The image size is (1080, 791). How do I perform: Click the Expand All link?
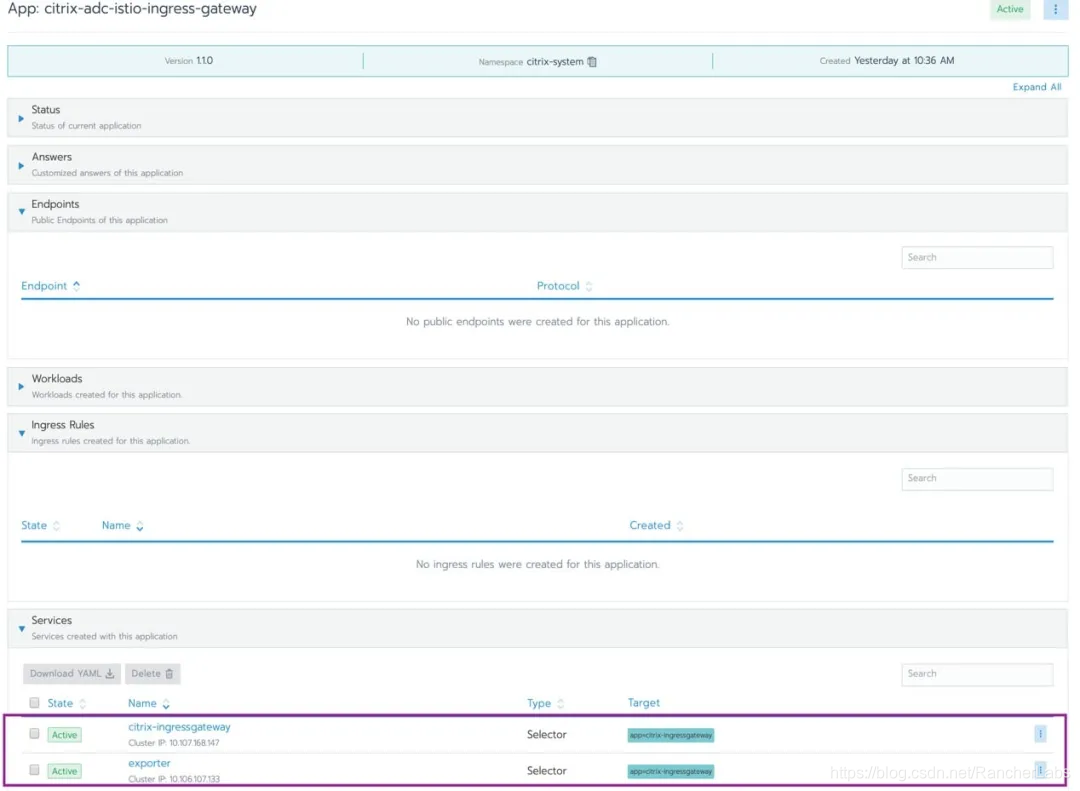(x=1036, y=87)
